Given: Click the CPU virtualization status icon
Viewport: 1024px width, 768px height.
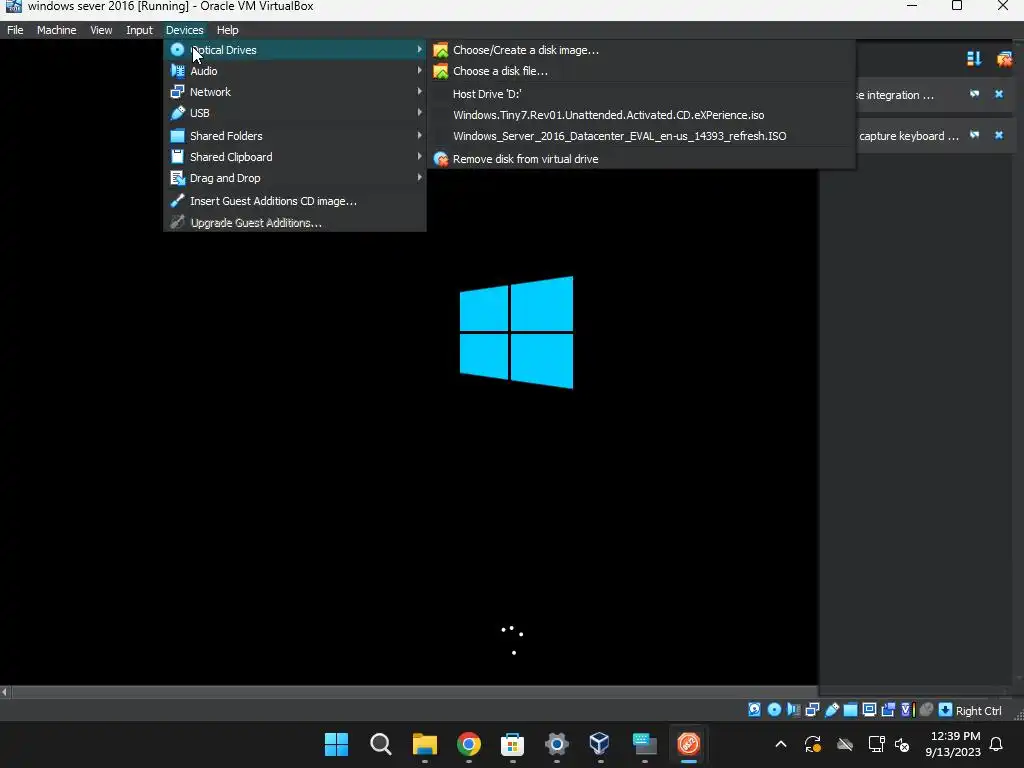Looking at the screenshot, I should (x=906, y=710).
